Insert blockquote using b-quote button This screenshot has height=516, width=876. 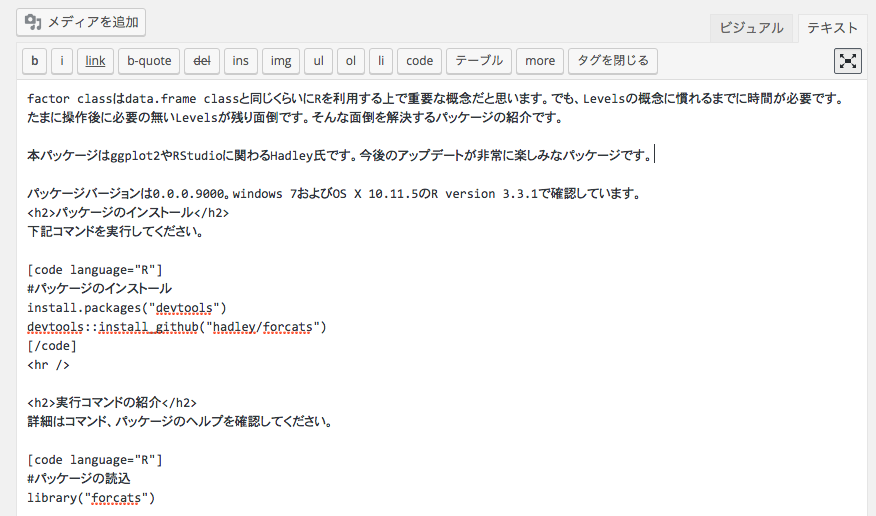click(x=149, y=61)
